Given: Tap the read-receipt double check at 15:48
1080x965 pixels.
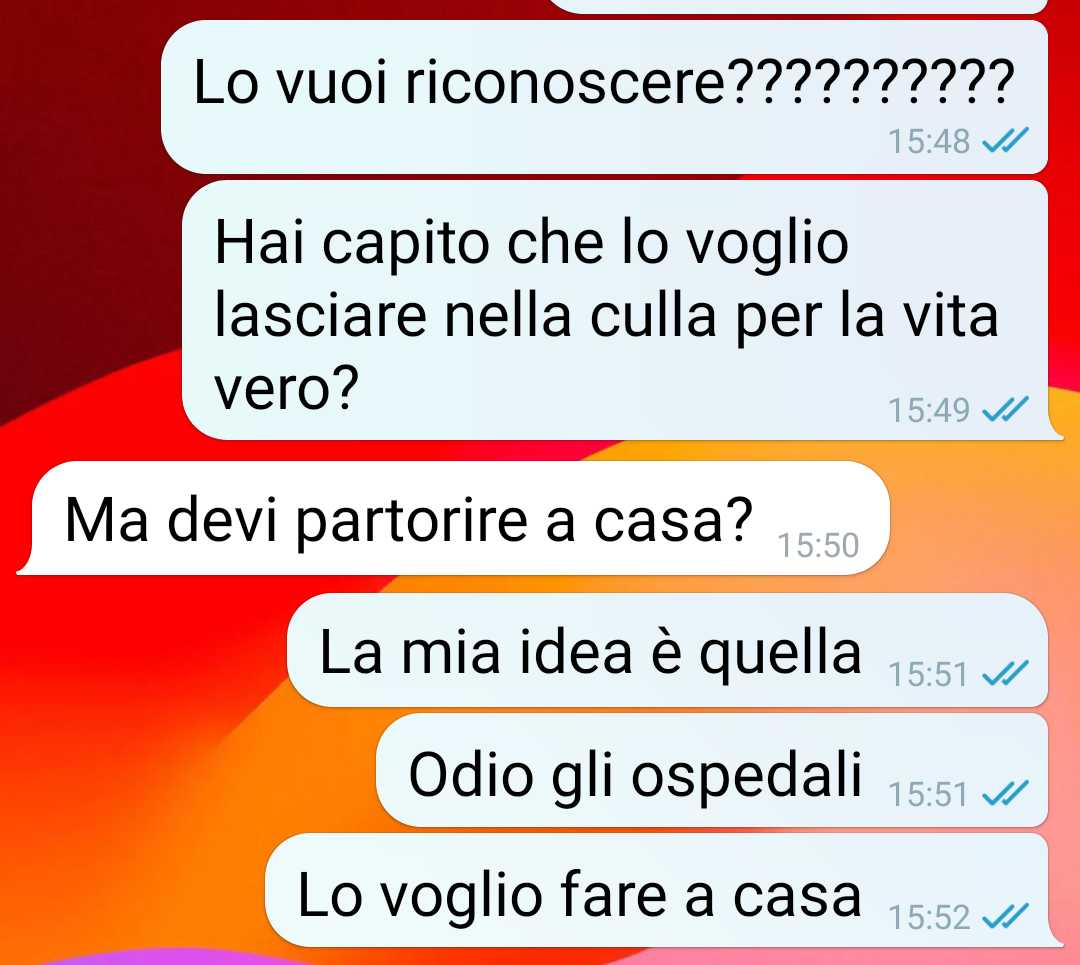Looking at the screenshot, I should (1005, 141).
